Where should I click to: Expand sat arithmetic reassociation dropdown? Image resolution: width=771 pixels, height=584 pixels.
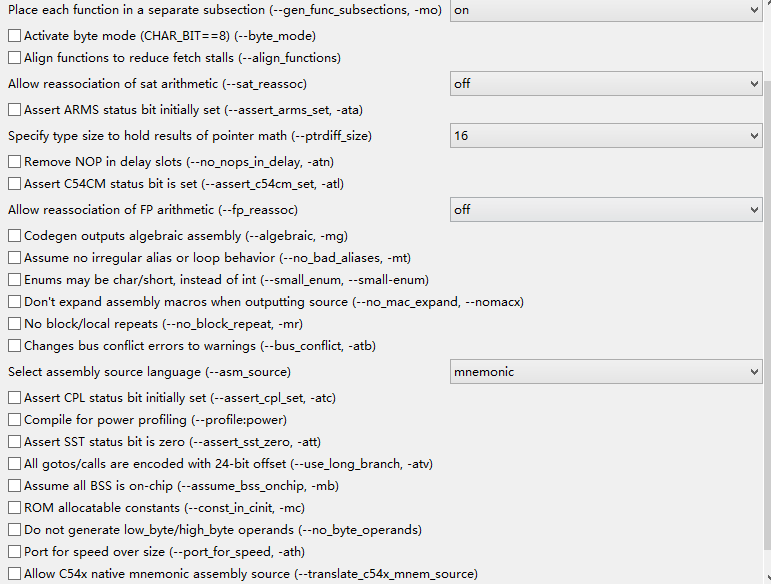click(606, 84)
